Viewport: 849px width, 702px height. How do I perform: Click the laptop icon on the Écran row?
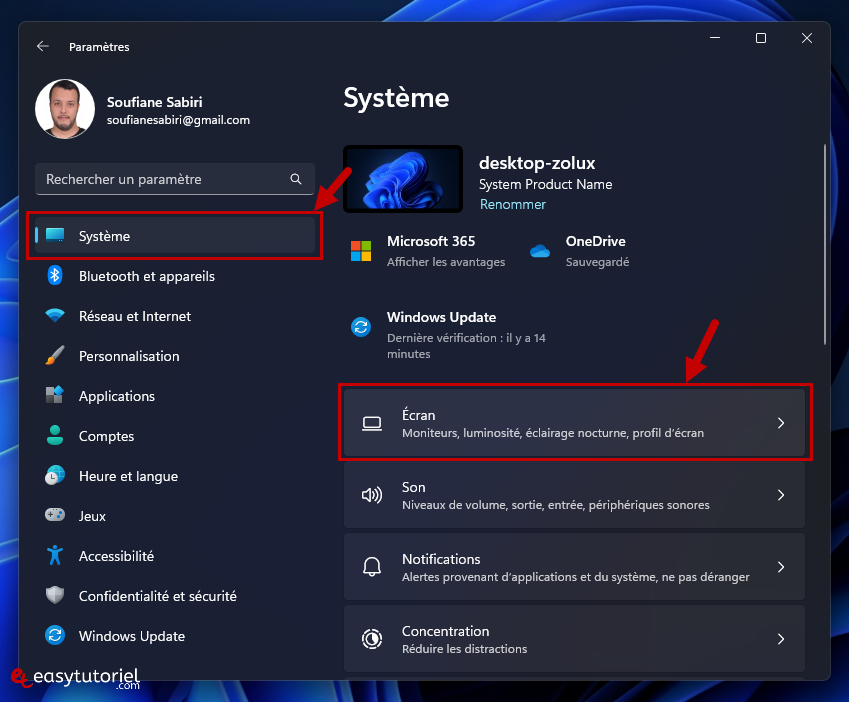[x=372, y=423]
